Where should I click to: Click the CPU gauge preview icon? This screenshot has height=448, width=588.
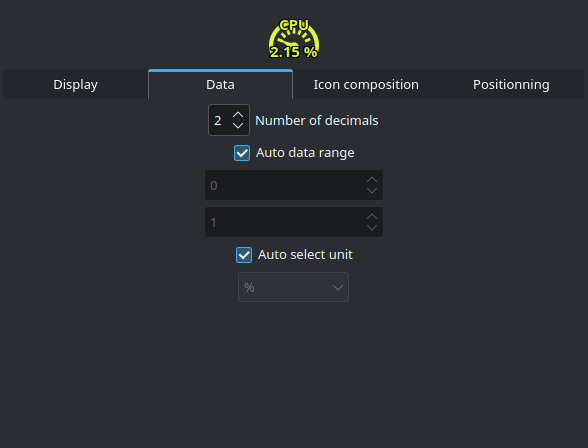coord(294,39)
